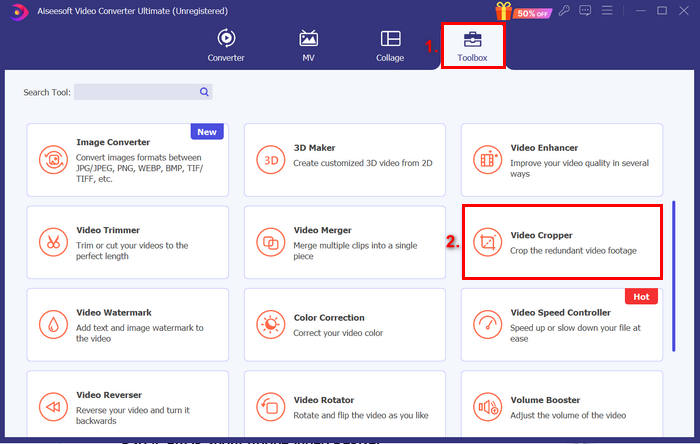Select the Toolbox tab
The width and height of the screenshot is (700, 444).
tap(472, 46)
